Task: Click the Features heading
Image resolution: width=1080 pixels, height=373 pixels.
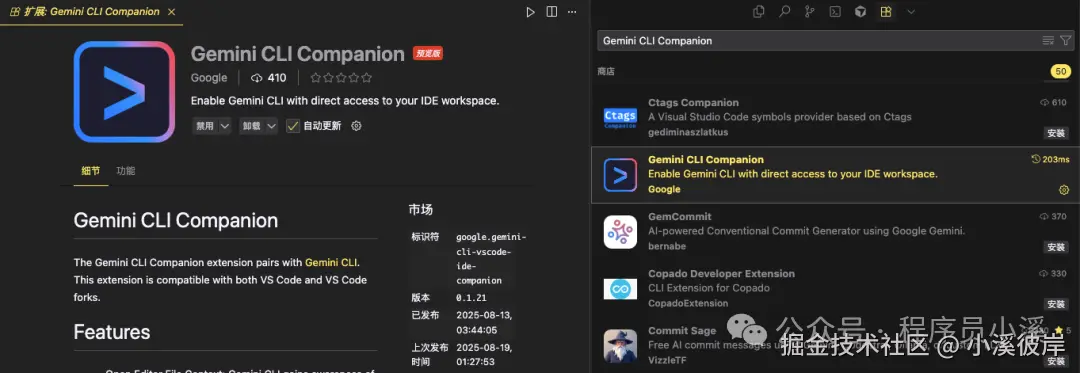Action: 112,332
